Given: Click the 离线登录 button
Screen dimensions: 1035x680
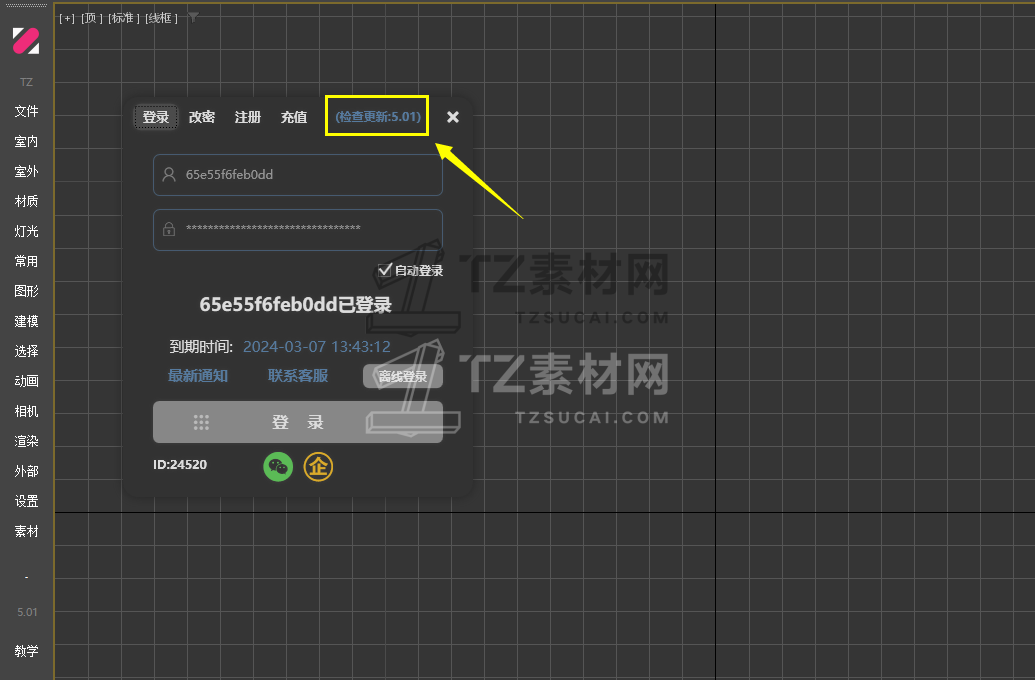Looking at the screenshot, I should 403,376.
